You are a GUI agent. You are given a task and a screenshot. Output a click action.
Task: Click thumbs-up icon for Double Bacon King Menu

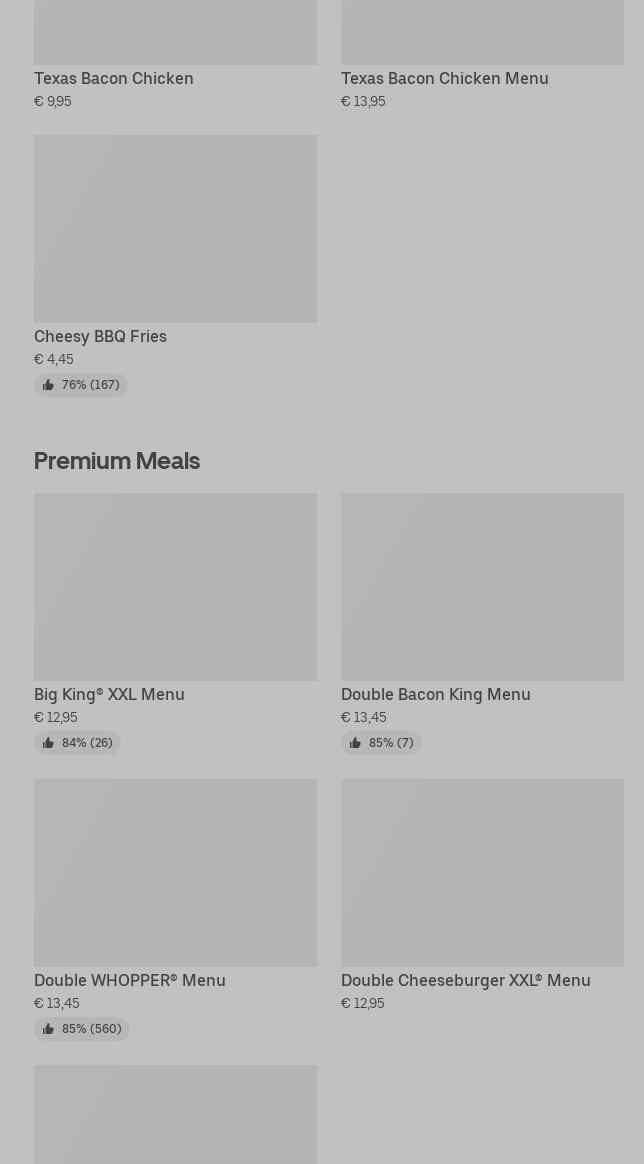[x=355, y=743]
